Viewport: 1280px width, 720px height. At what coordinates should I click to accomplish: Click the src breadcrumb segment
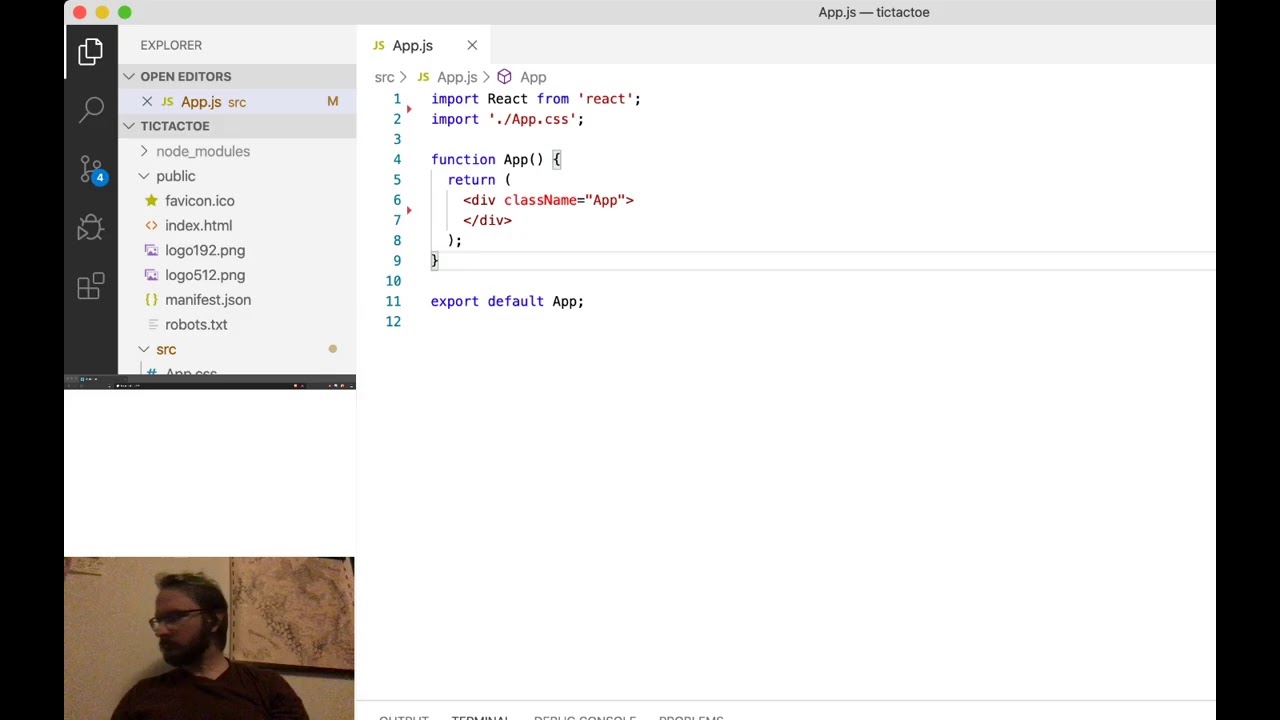(x=384, y=77)
